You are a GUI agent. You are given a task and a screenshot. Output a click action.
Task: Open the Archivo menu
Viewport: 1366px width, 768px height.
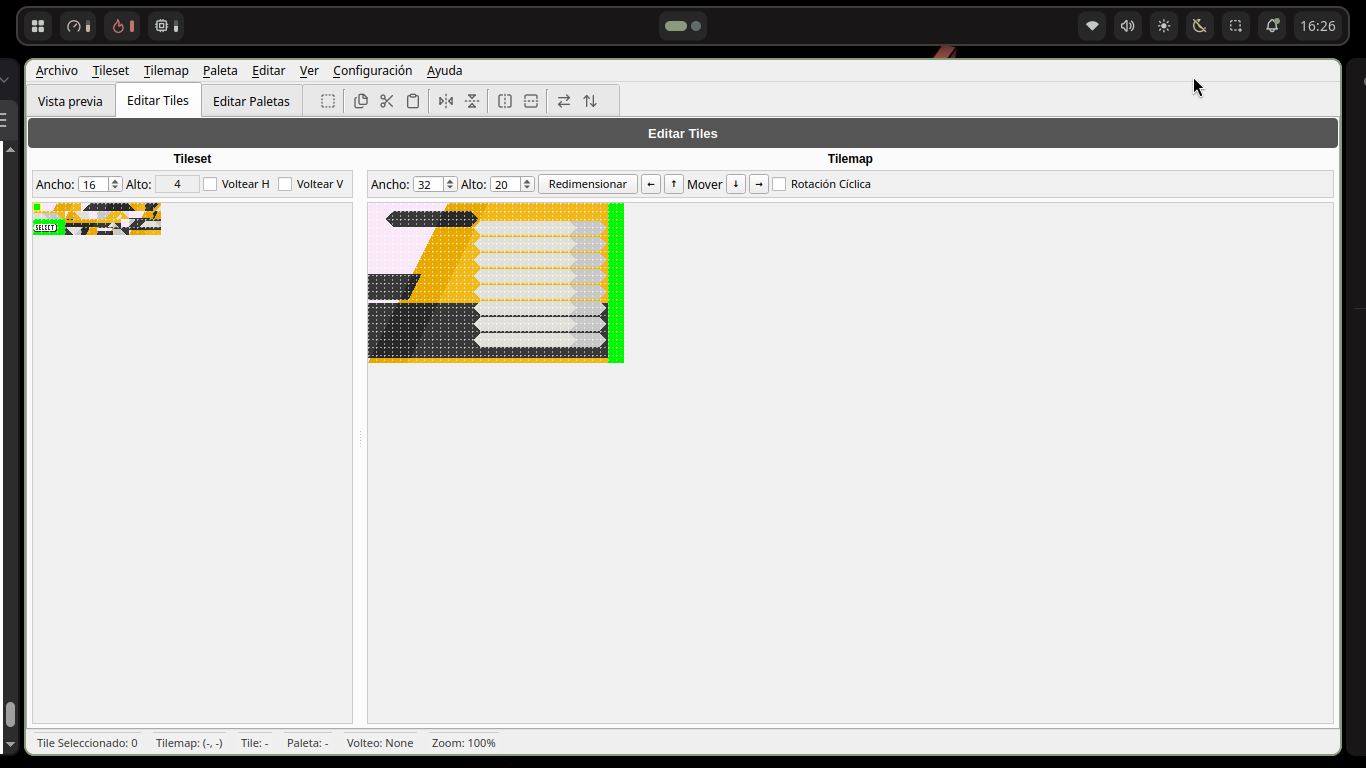click(x=57, y=71)
